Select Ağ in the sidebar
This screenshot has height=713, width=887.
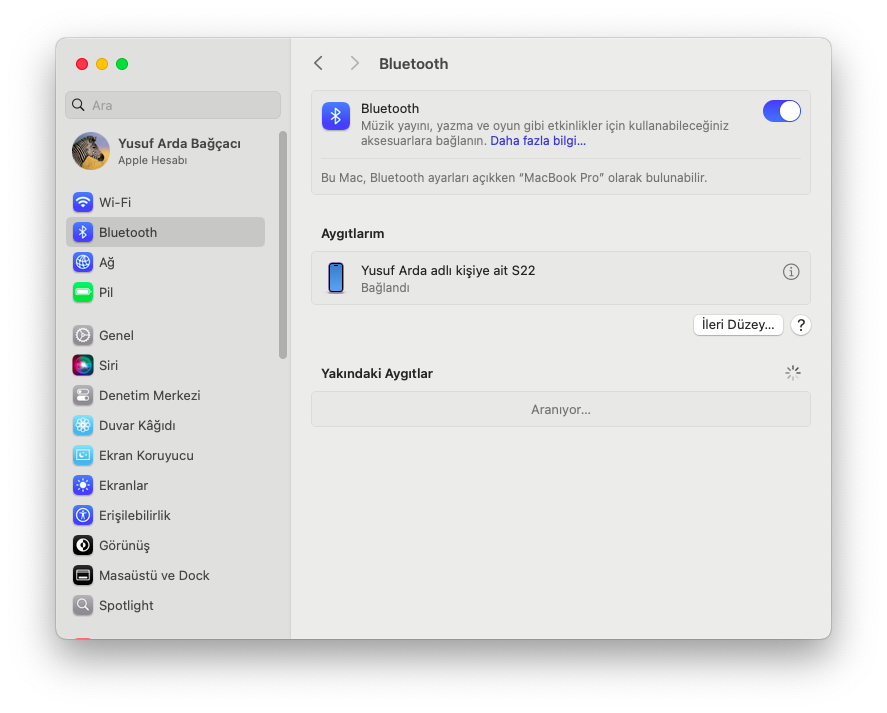pos(106,262)
